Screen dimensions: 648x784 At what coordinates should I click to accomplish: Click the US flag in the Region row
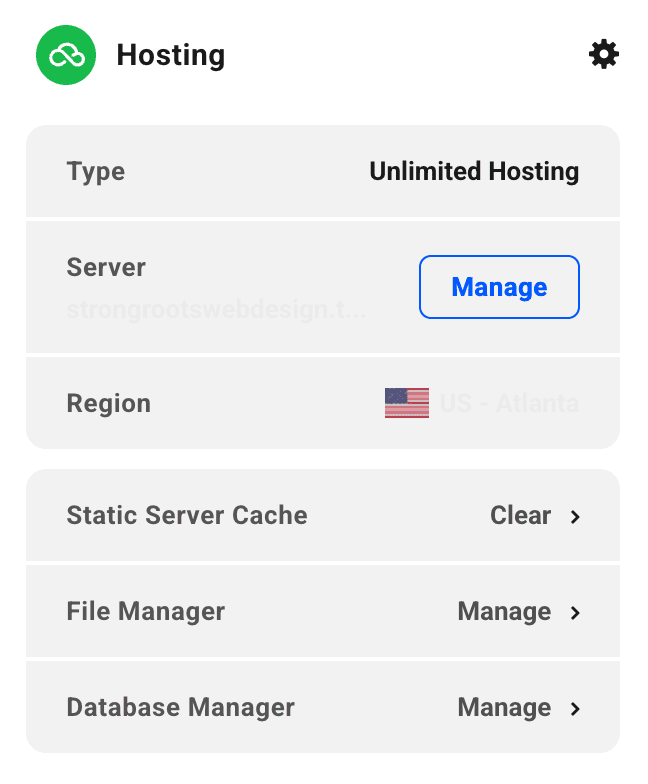coord(406,402)
